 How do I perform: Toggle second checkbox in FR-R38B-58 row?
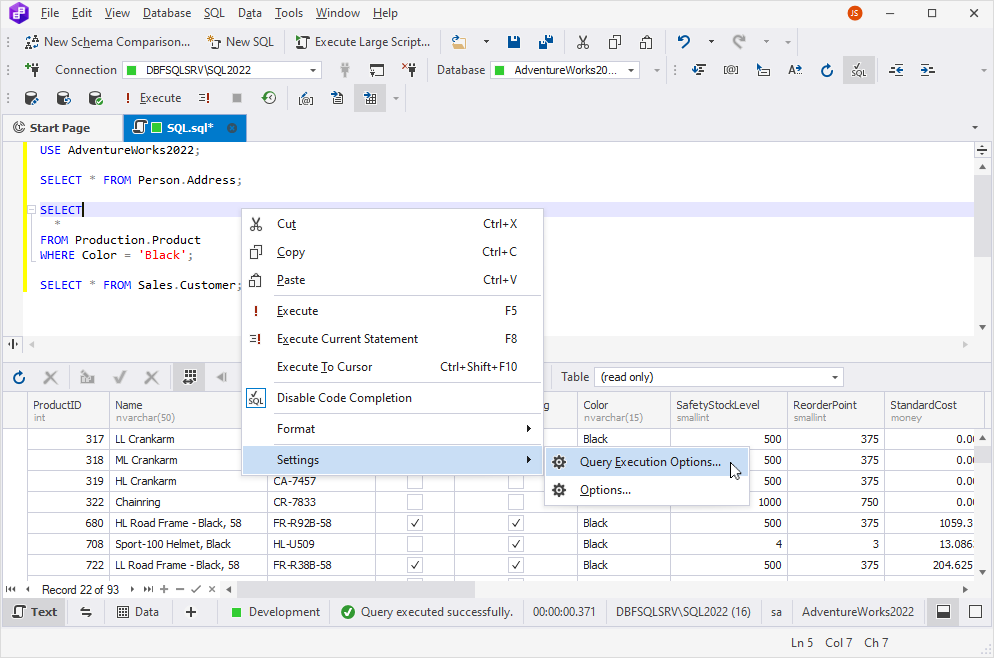(x=516, y=565)
